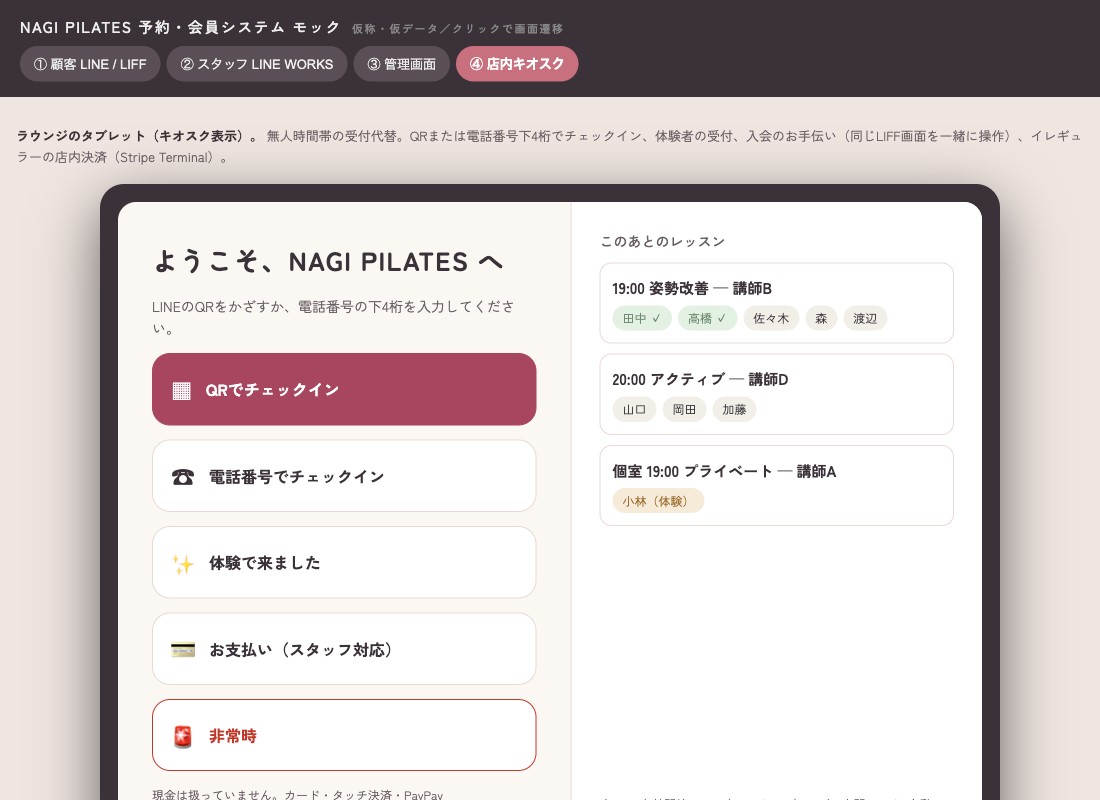Open お支払い(スタッフ対応) button label
The image size is (1100, 800).
click(300, 650)
